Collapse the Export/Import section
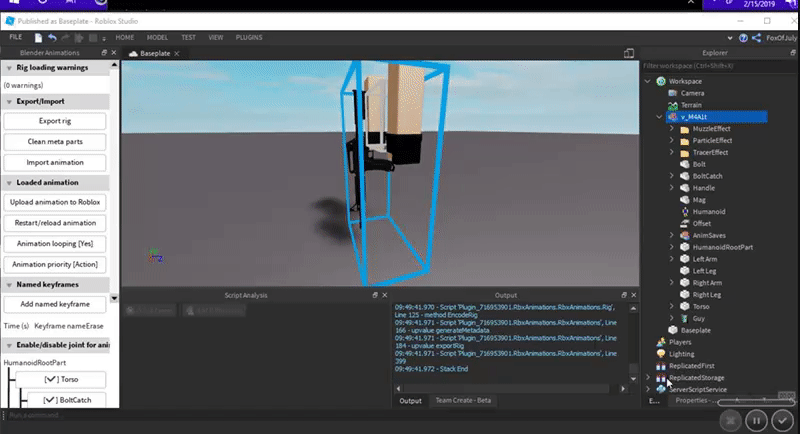800x434 pixels. (x=9, y=101)
